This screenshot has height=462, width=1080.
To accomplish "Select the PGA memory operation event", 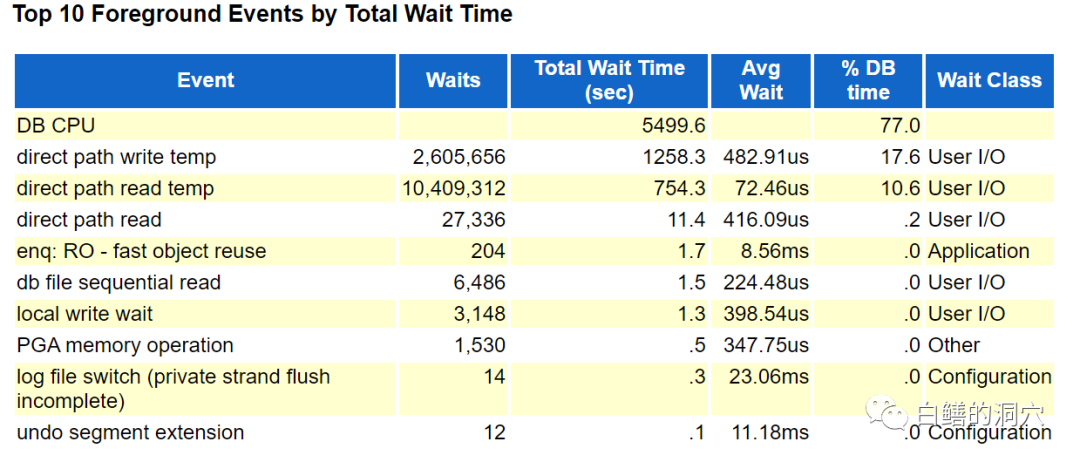I will [x=125, y=345].
